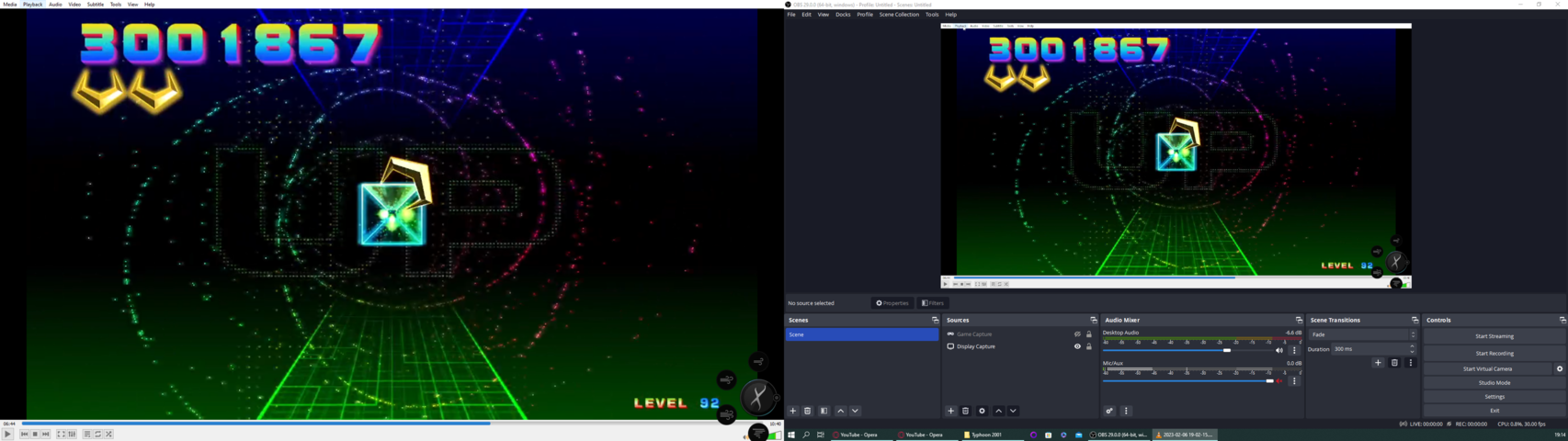
Task: Open OBS Docks menu
Action: coord(843,15)
